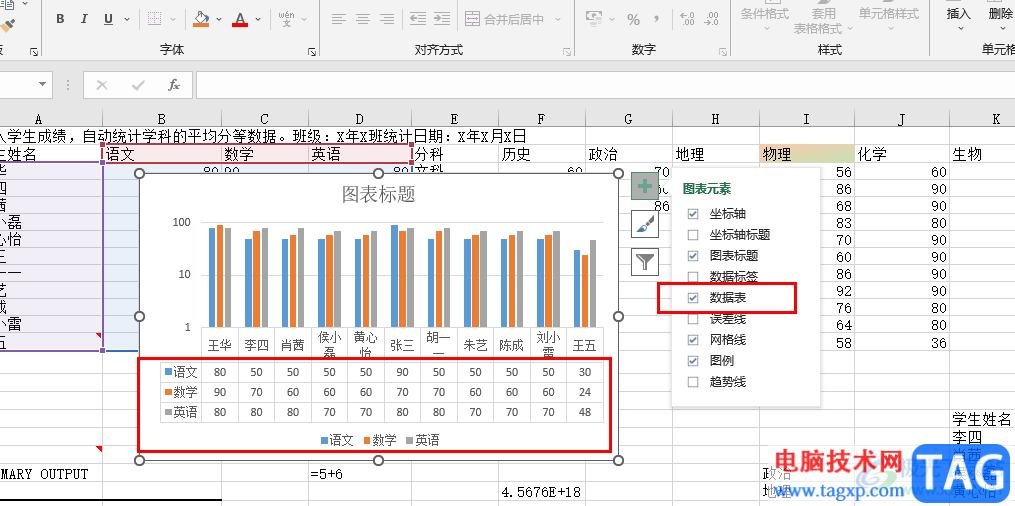Uncheck the 图表标题 chart element
Viewport: 1015px width, 506px height.
[x=693, y=256]
